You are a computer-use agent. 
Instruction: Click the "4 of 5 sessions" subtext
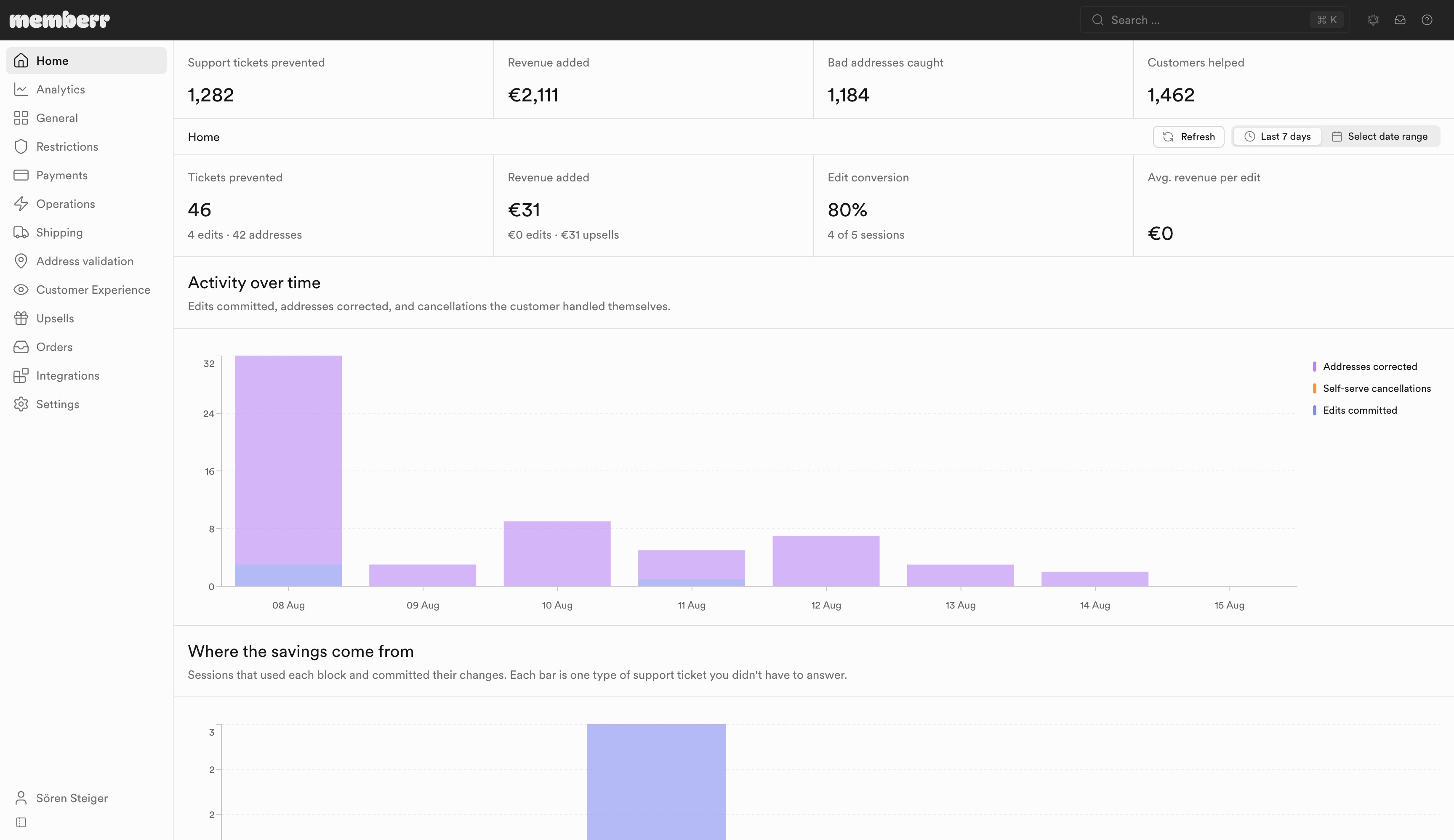(867, 235)
